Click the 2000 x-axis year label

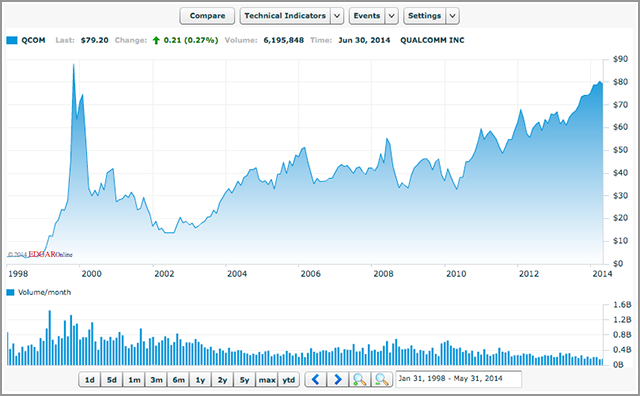tap(91, 274)
